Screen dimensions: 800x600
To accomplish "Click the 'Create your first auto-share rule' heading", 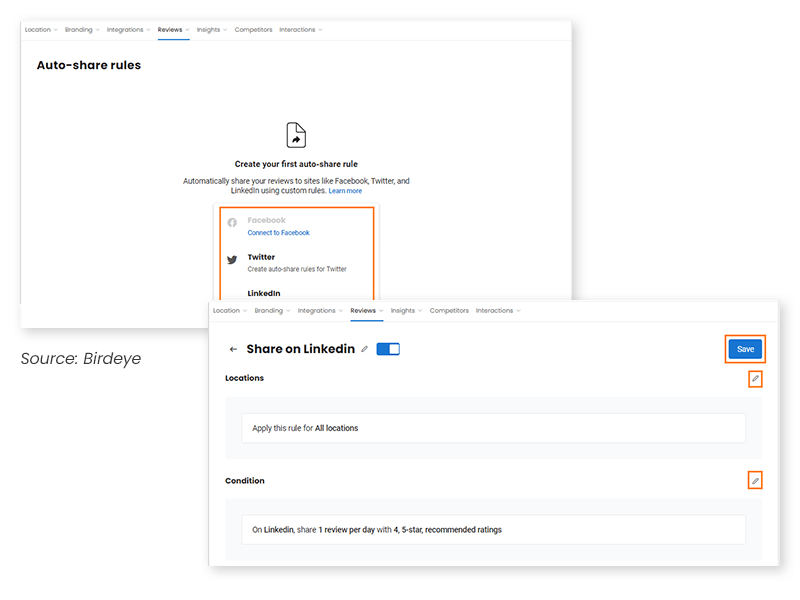I will point(296,164).
